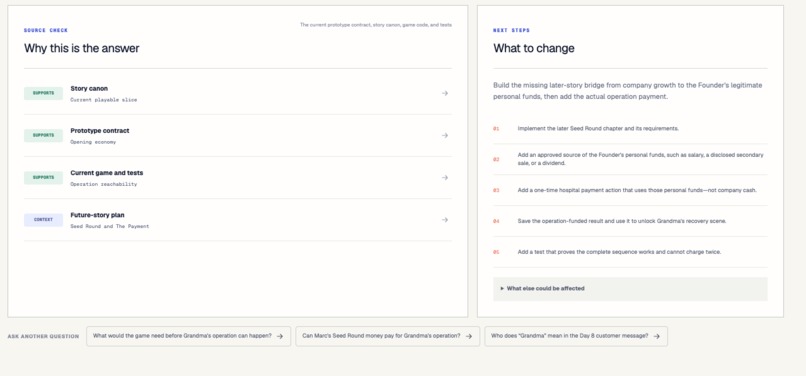
Task: Click arrow on 'Who does Grandma mean' question
Action: click(x=657, y=336)
